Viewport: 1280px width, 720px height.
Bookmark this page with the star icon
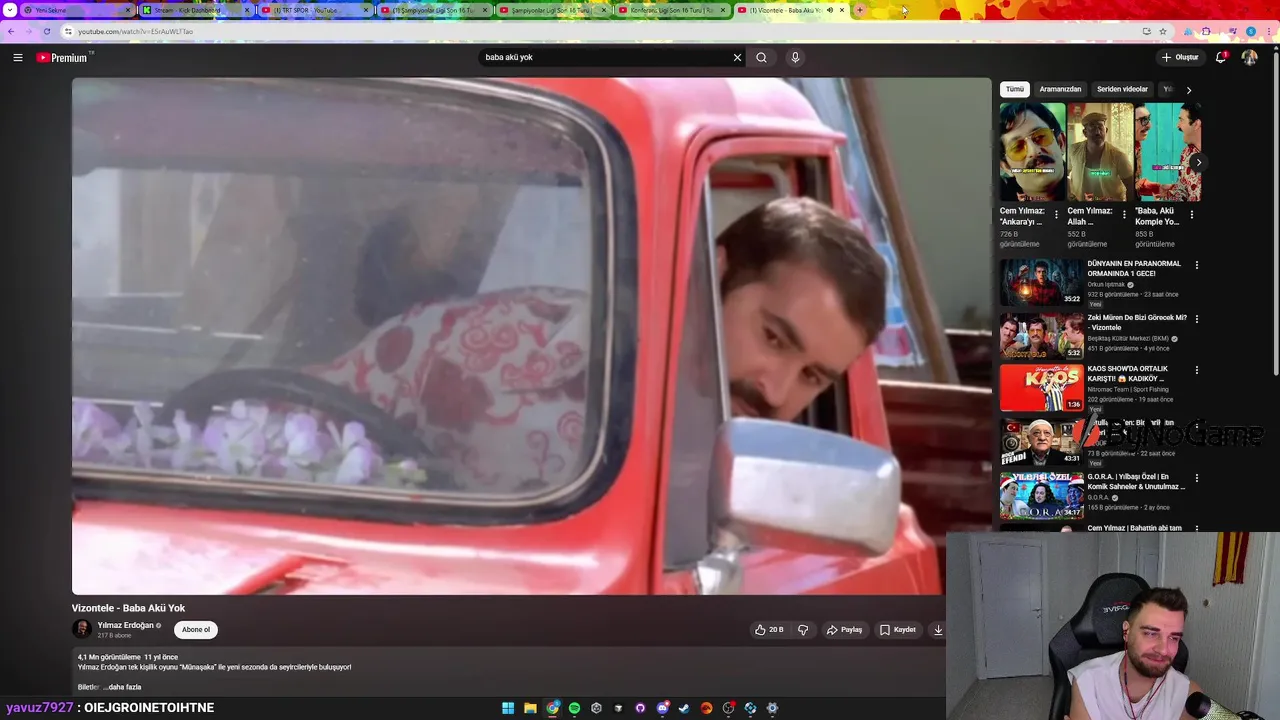pyautogui.click(x=1162, y=31)
